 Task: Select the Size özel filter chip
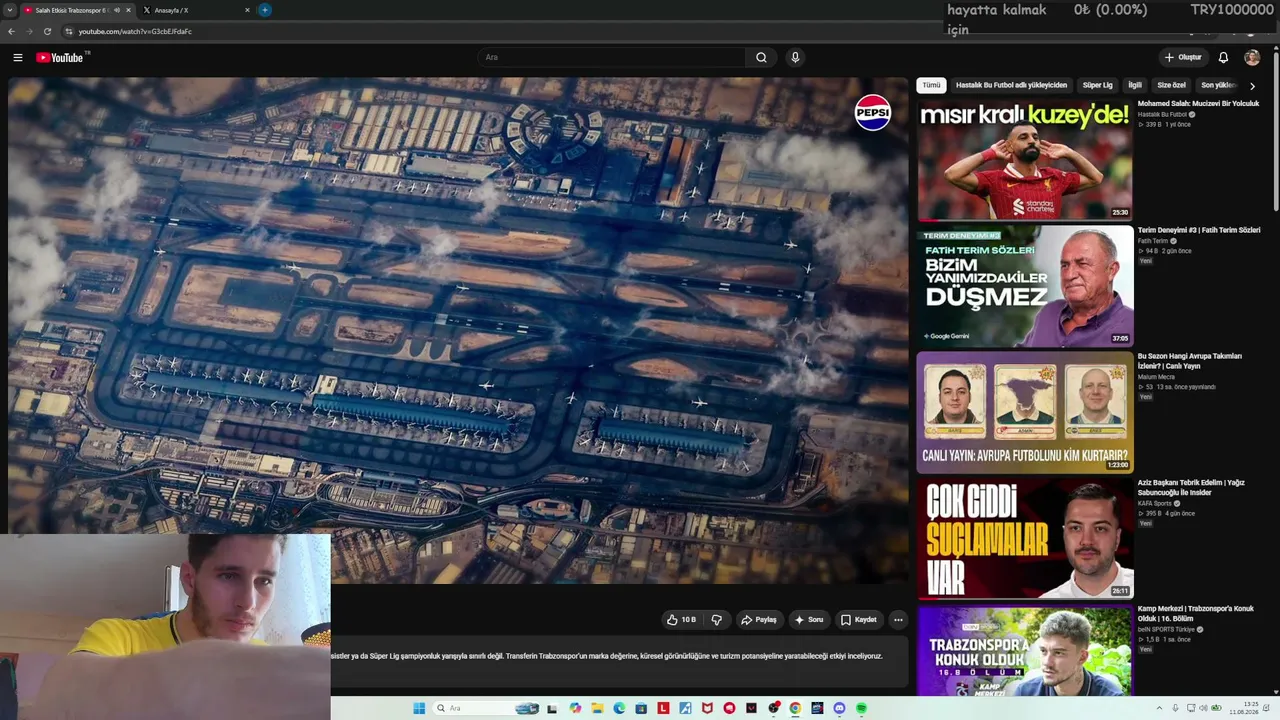tap(1171, 85)
